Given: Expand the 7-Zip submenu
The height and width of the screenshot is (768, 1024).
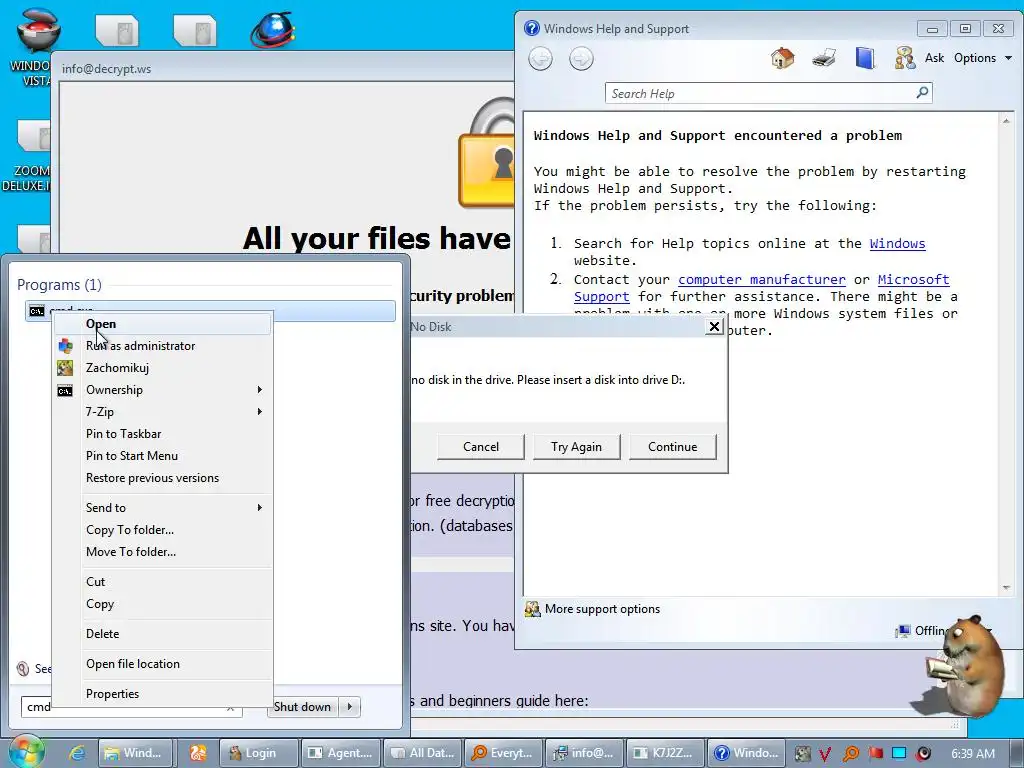Looking at the screenshot, I should 162,412.
